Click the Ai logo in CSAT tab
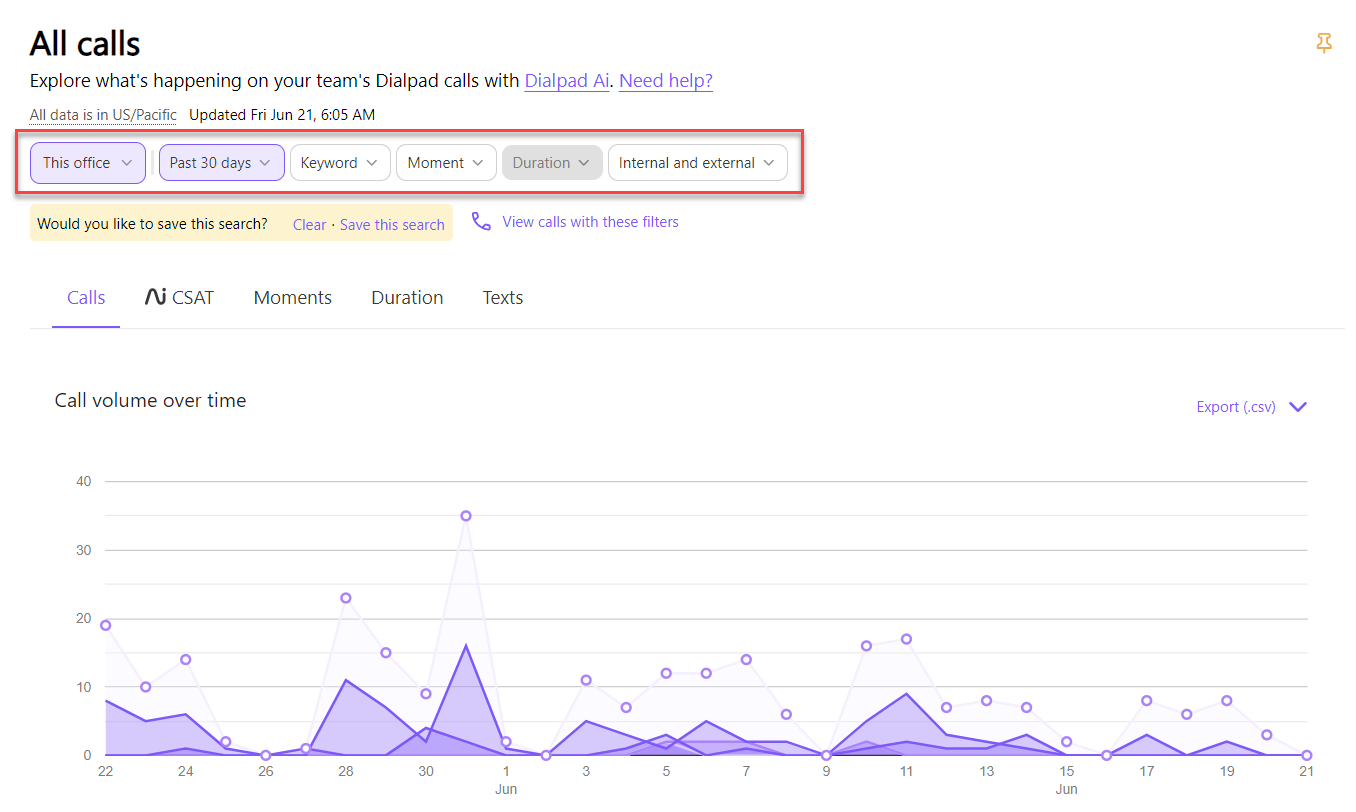 pos(155,297)
